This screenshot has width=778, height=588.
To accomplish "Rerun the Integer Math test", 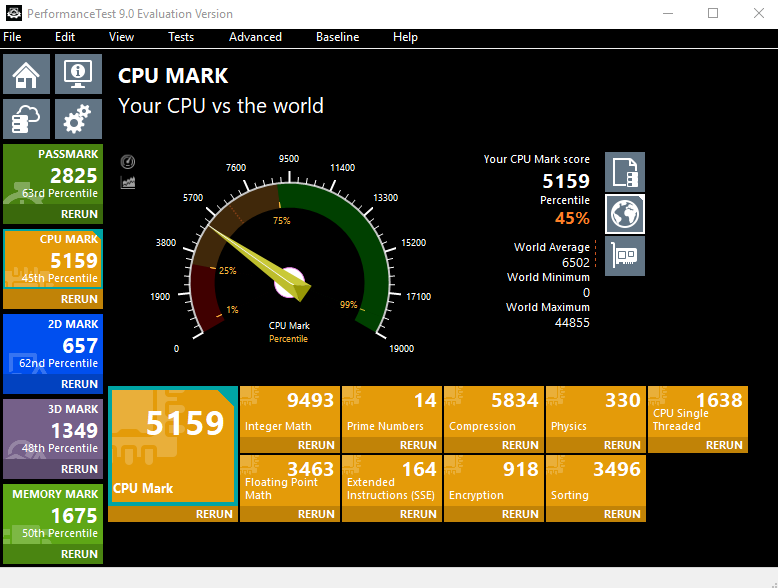I will [290, 445].
